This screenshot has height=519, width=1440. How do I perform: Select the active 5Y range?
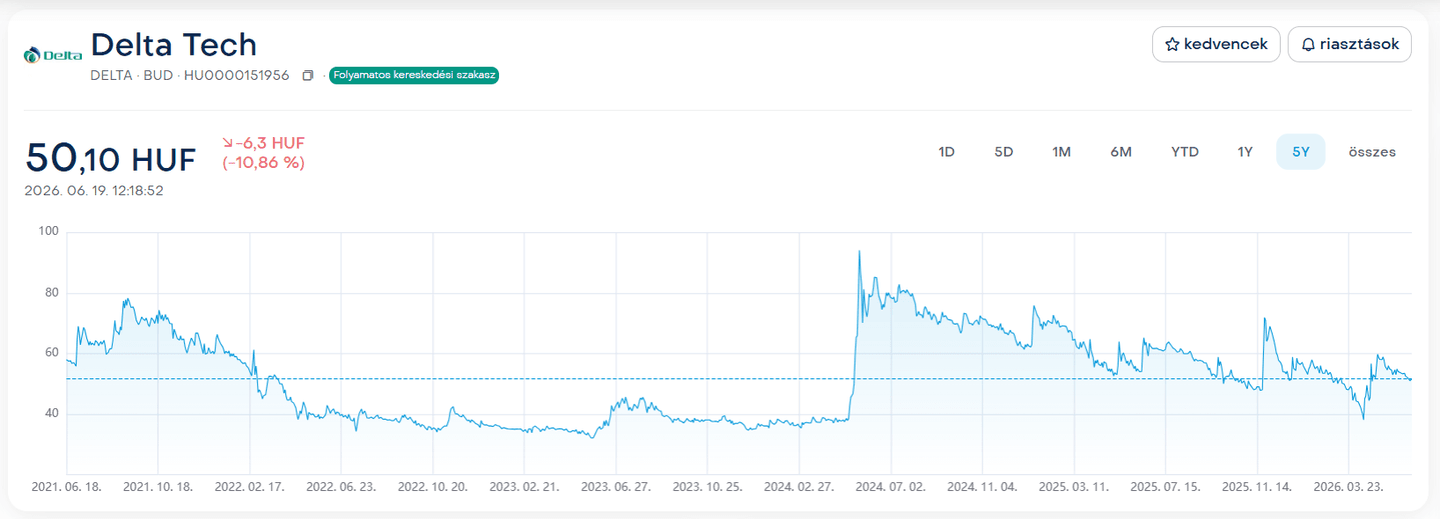click(1300, 152)
